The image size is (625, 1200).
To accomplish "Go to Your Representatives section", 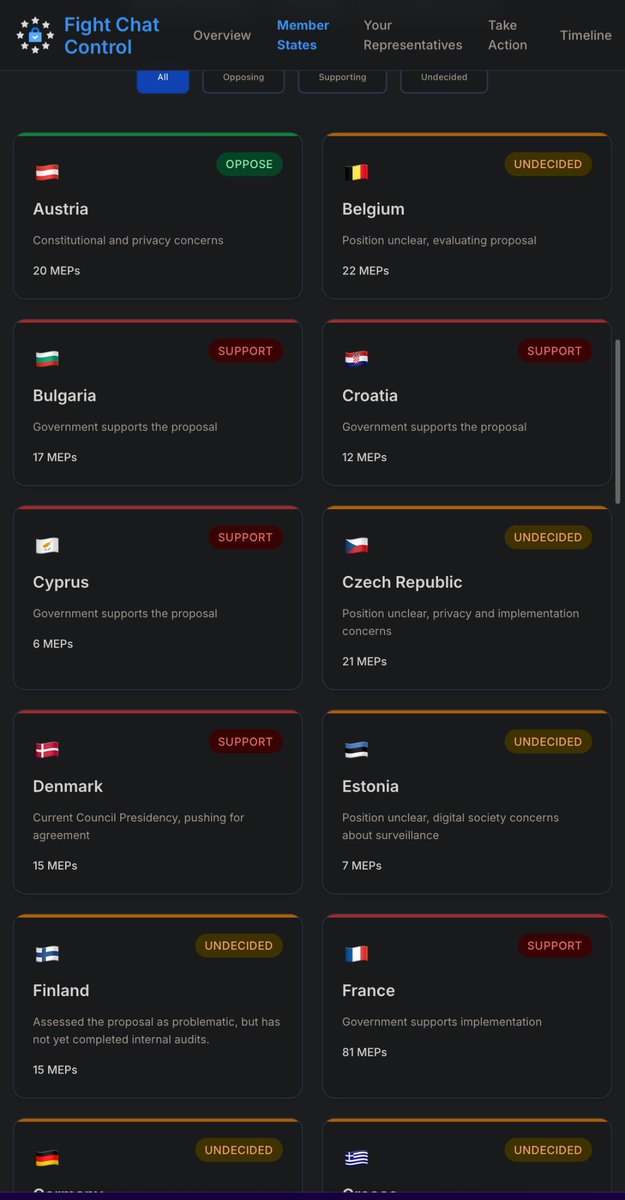I will (413, 35).
